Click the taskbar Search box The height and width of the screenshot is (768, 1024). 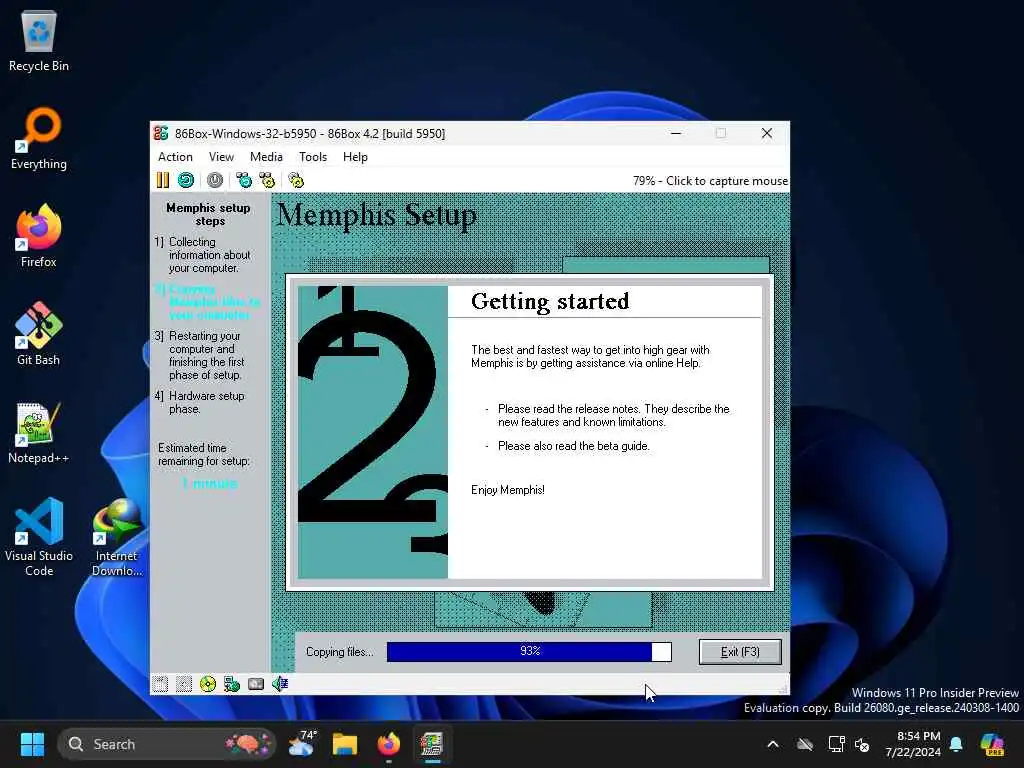pos(167,744)
